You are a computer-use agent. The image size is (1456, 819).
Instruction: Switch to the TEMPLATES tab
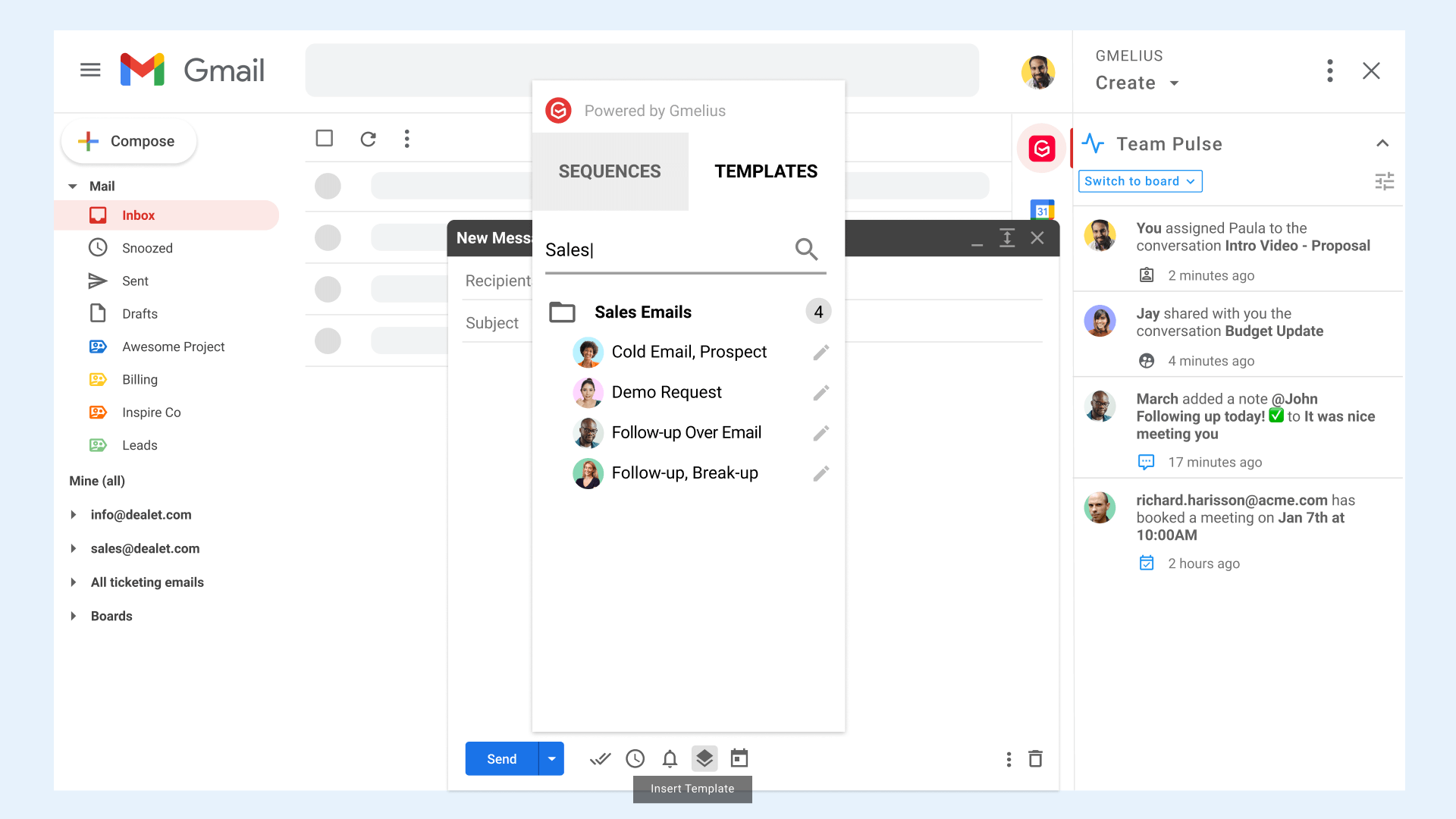pyautogui.click(x=766, y=171)
